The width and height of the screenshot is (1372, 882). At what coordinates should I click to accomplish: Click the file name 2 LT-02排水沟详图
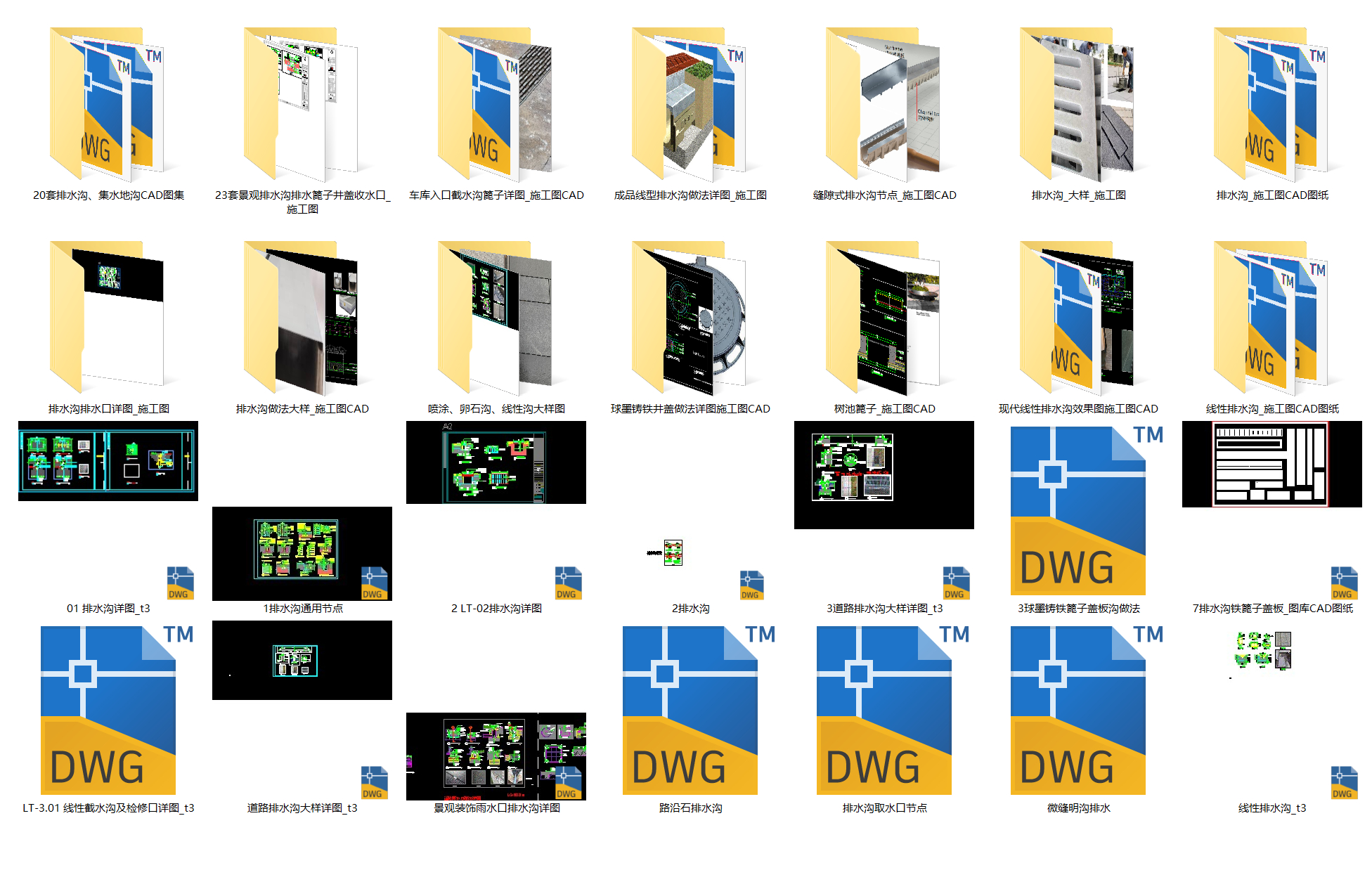point(496,609)
